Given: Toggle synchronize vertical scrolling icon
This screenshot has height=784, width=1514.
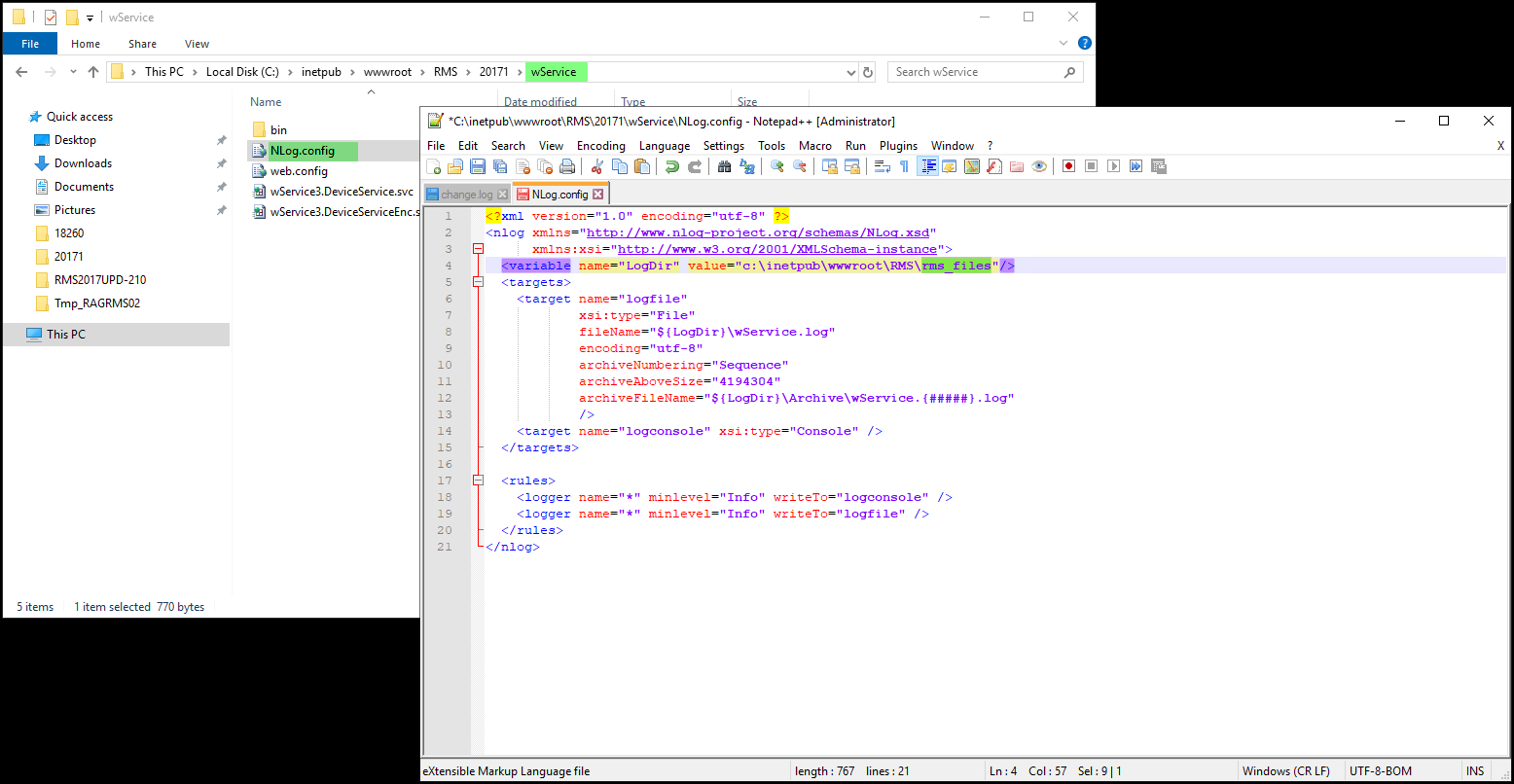Looking at the screenshot, I should pyautogui.click(x=829, y=166).
